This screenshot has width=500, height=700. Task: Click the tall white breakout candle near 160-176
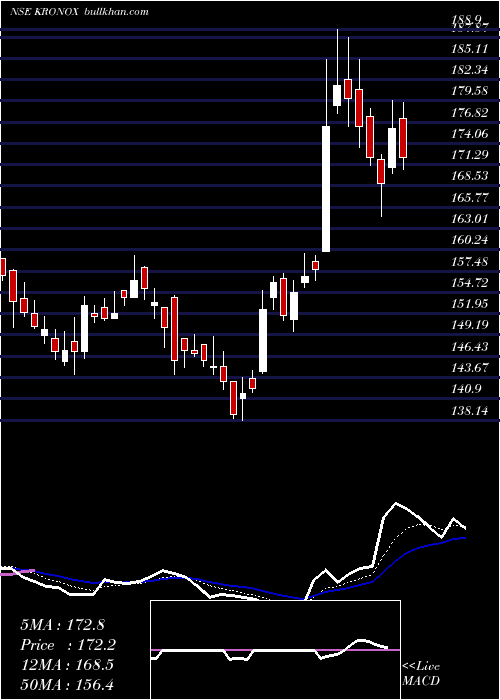click(x=326, y=188)
